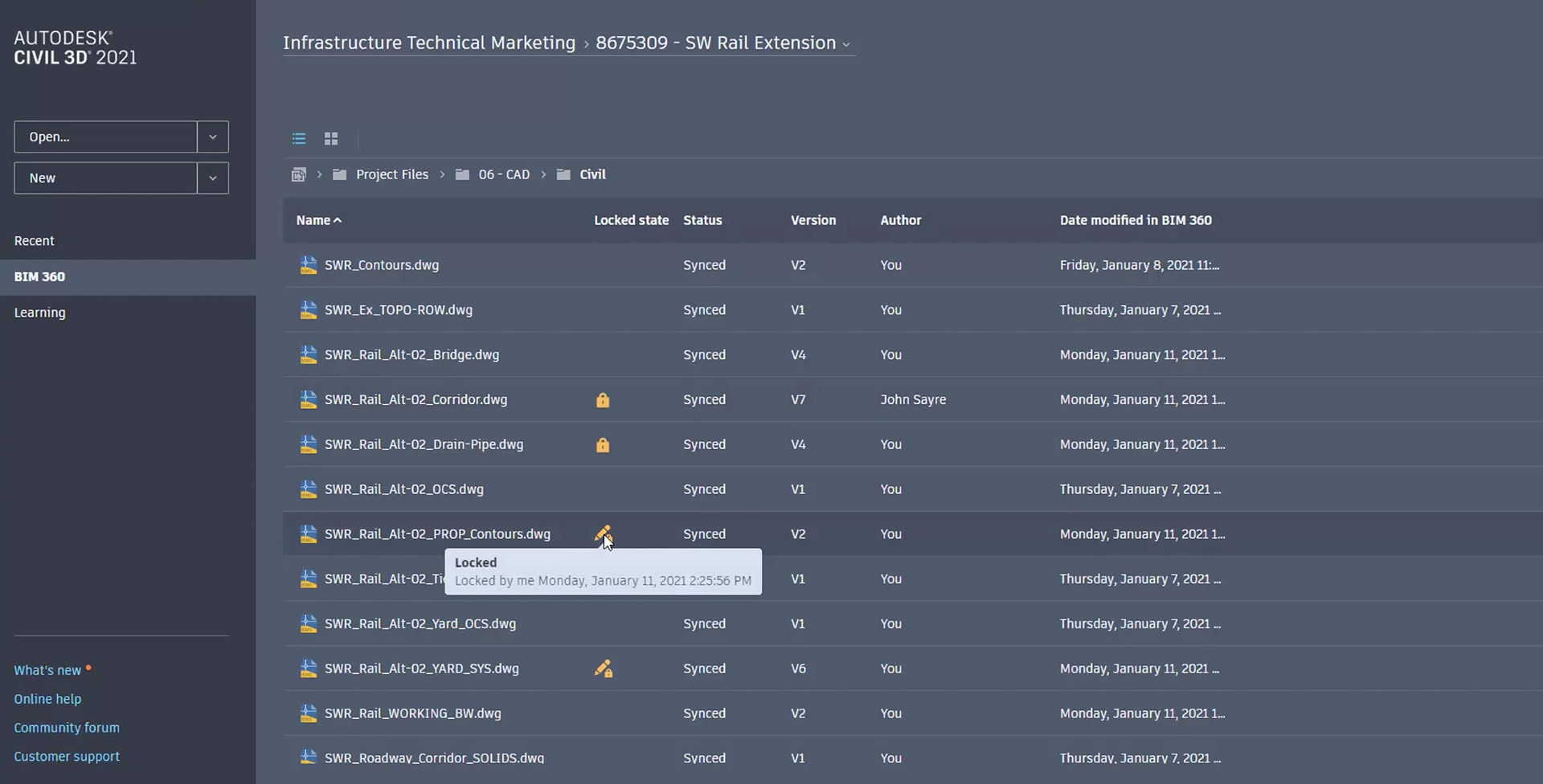Select Learning in the left sidebar

pyautogui.click(x=40, y=312)
